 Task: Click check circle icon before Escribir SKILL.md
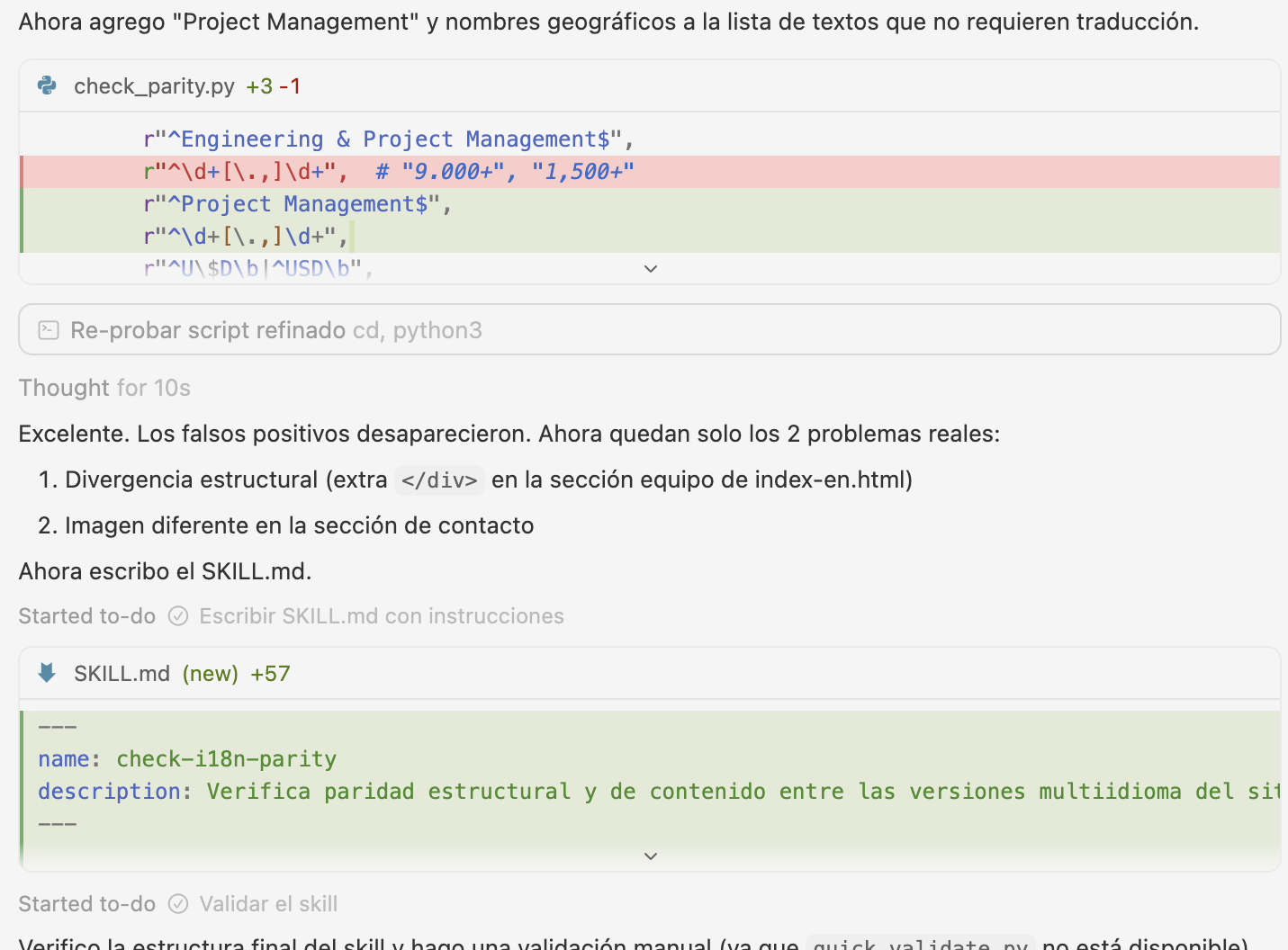(x=178, y=616)
